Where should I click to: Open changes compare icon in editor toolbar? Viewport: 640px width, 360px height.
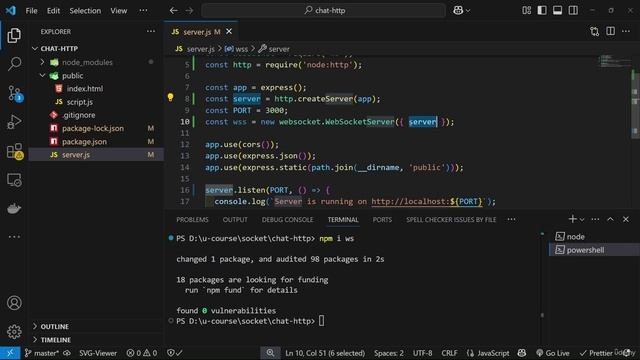tap(595, 31)
